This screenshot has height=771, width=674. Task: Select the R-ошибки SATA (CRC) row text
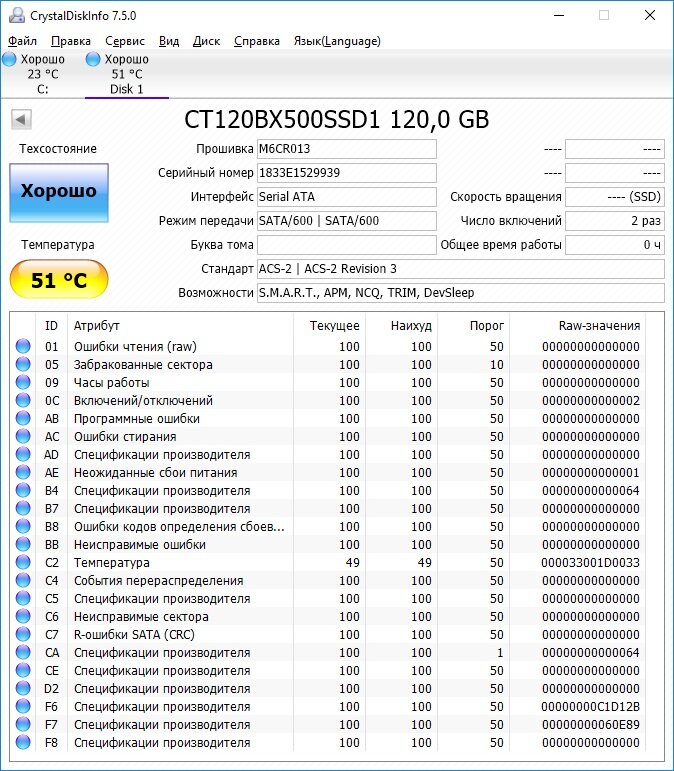134,635
